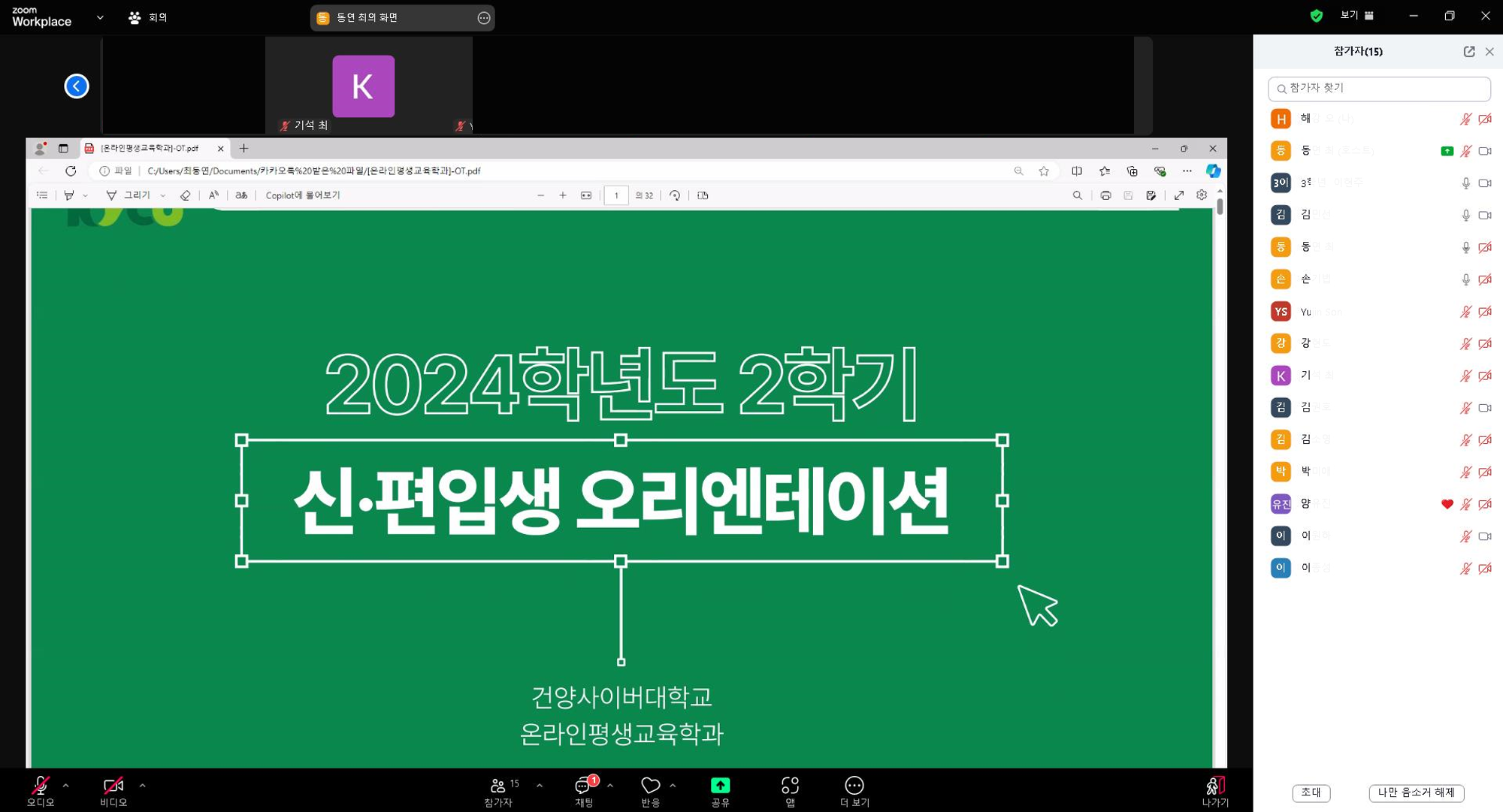
Task: Switch to the 회의 meeting tab
Action: pyautogui.click(x=148, y=17)
